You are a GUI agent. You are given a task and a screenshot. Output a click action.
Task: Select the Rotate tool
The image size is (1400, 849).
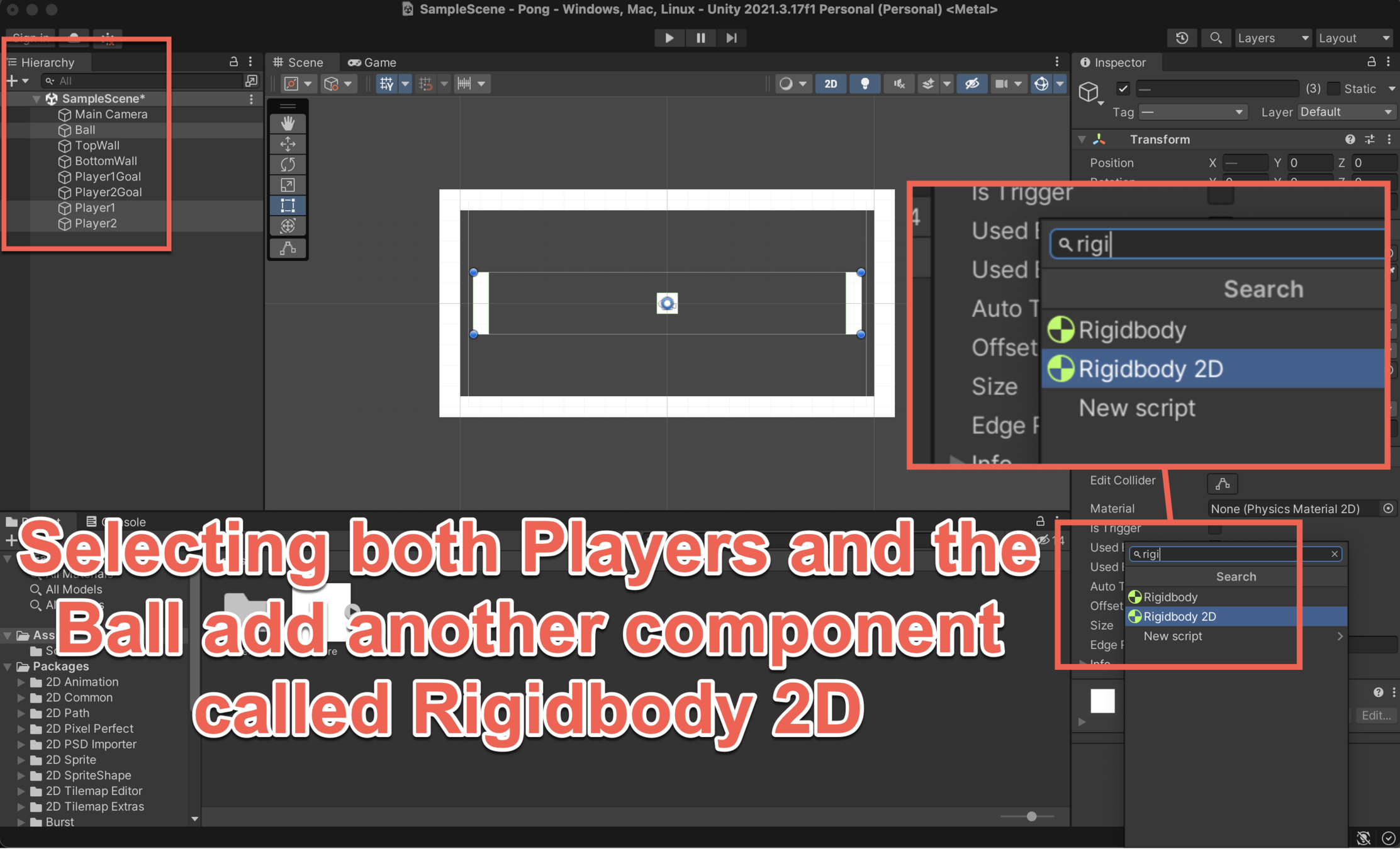point(288,165)
